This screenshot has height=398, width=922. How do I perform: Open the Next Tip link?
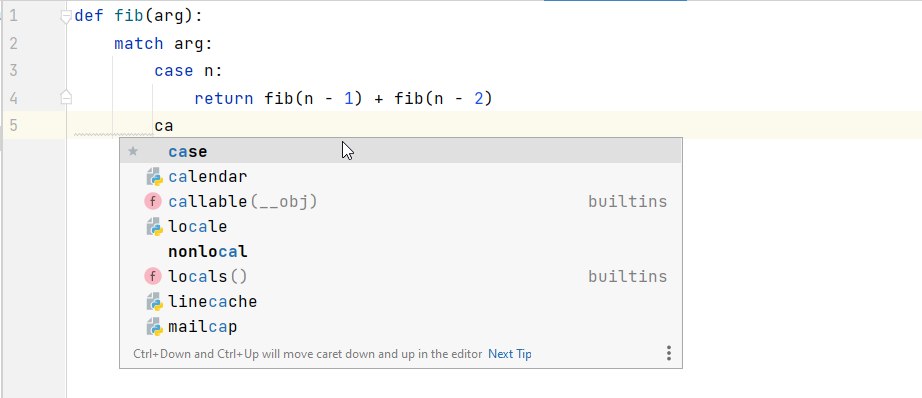(510, 354)
